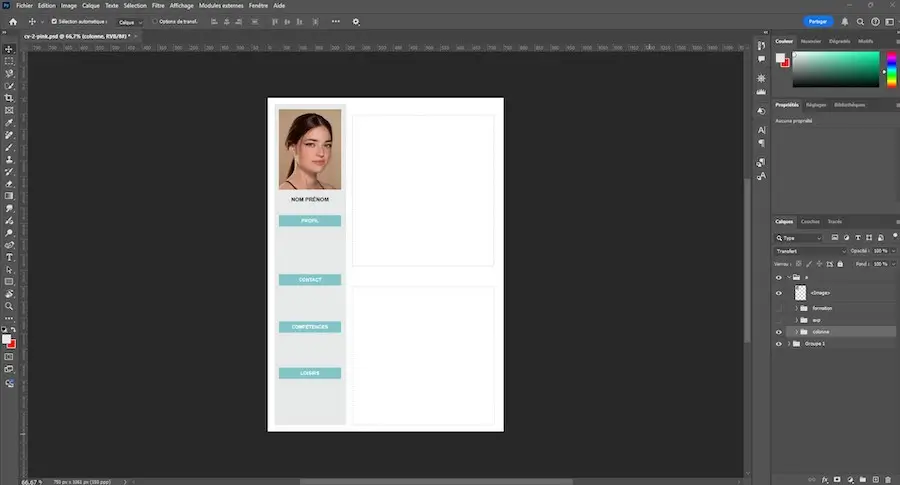Toggle visibility of the top group
Viewport: 900px width, 485px height.
click(x=779, y=277)
